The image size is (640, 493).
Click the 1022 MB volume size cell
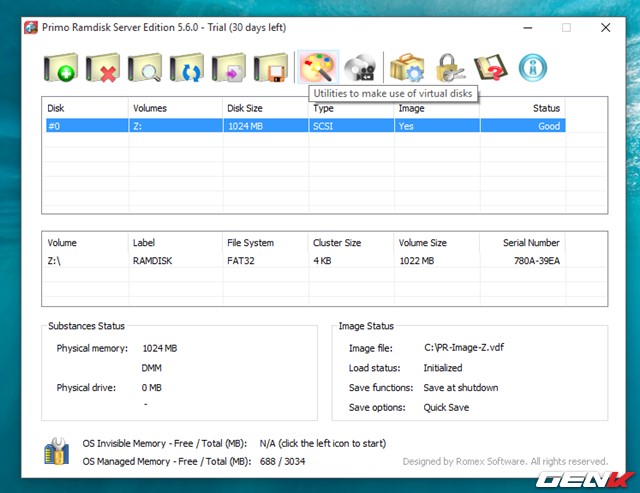[x=416, y=261]
